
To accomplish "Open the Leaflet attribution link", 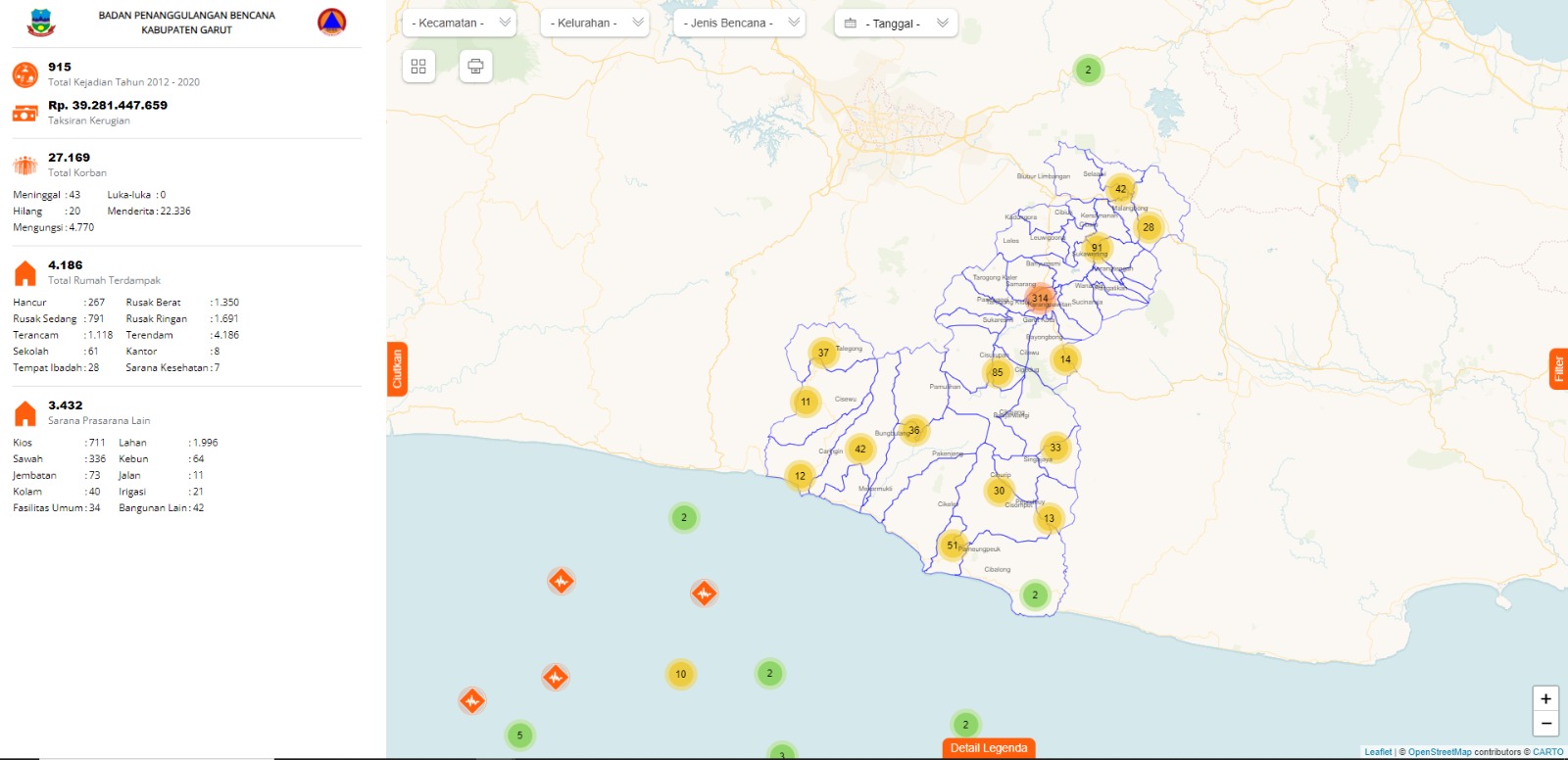I will tap(1378, 752).
